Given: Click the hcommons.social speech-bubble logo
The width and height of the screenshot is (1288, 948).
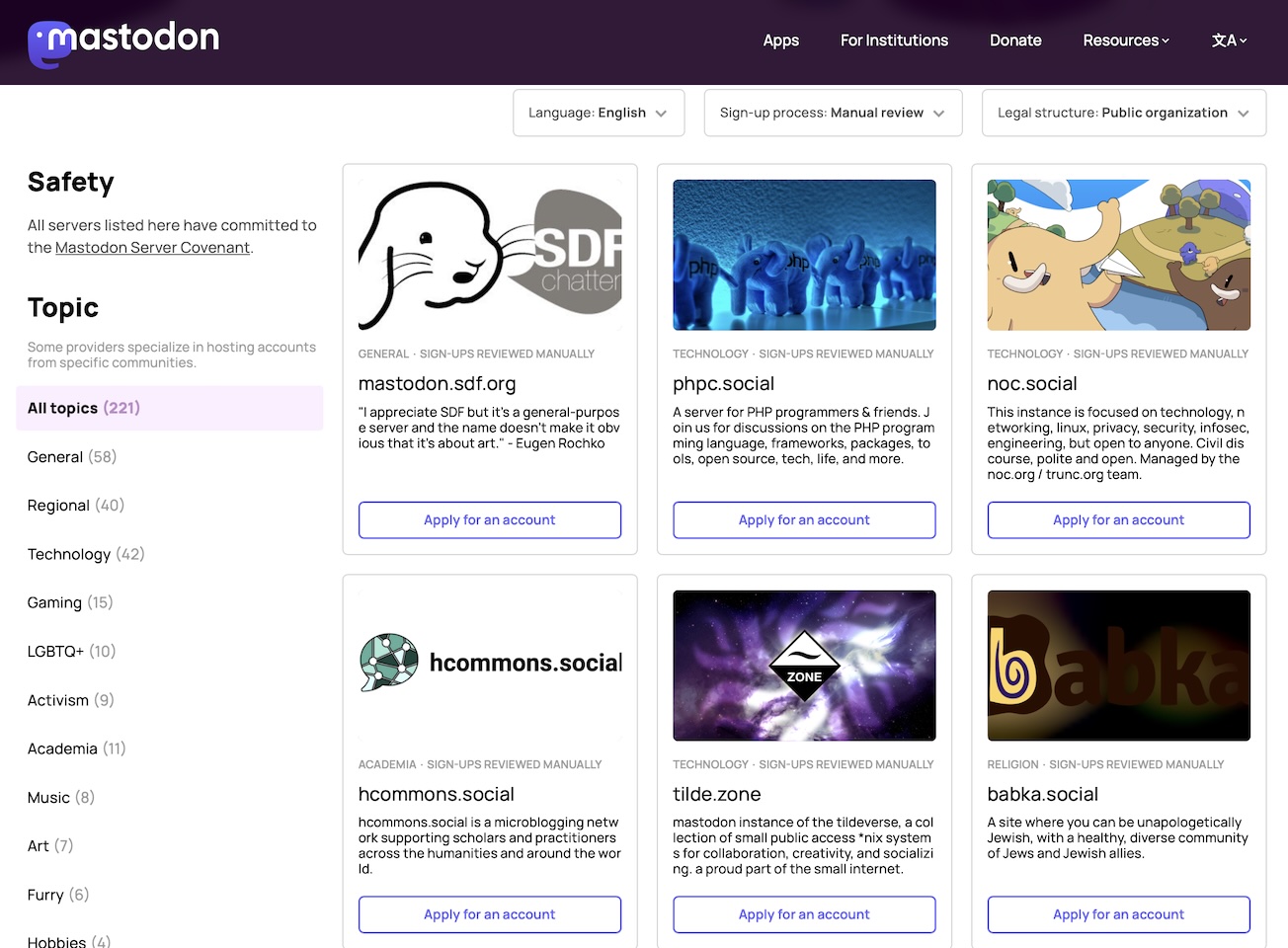Looking at the screenshot, I should click(388, 662).
